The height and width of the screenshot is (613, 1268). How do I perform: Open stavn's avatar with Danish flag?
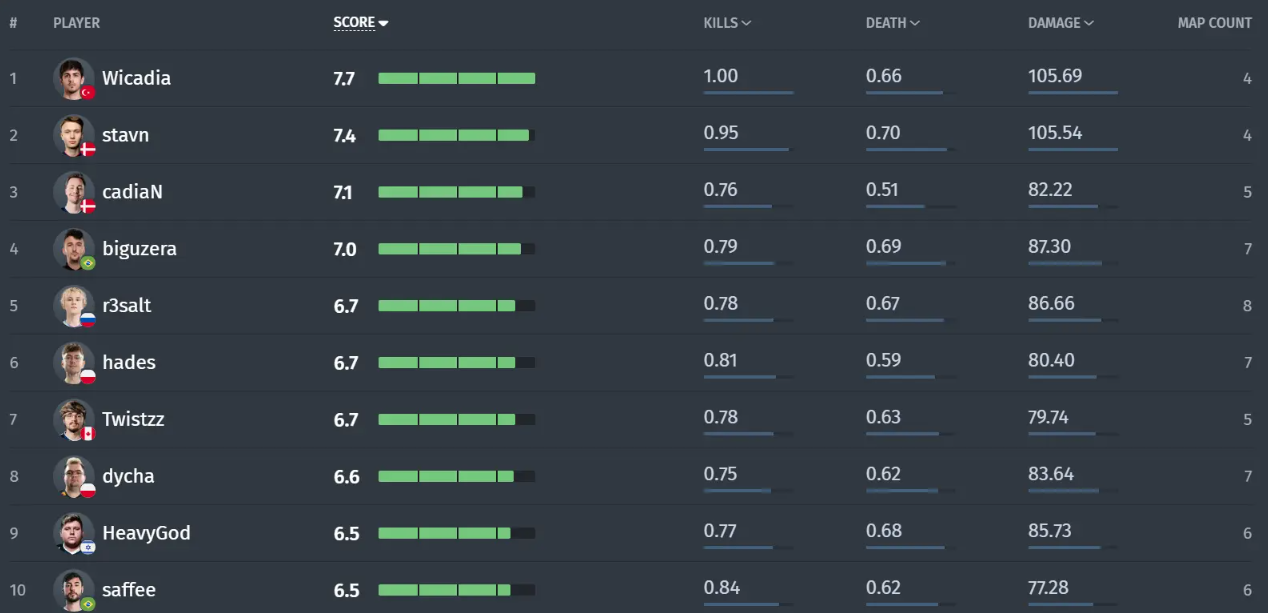coord(74,135)
